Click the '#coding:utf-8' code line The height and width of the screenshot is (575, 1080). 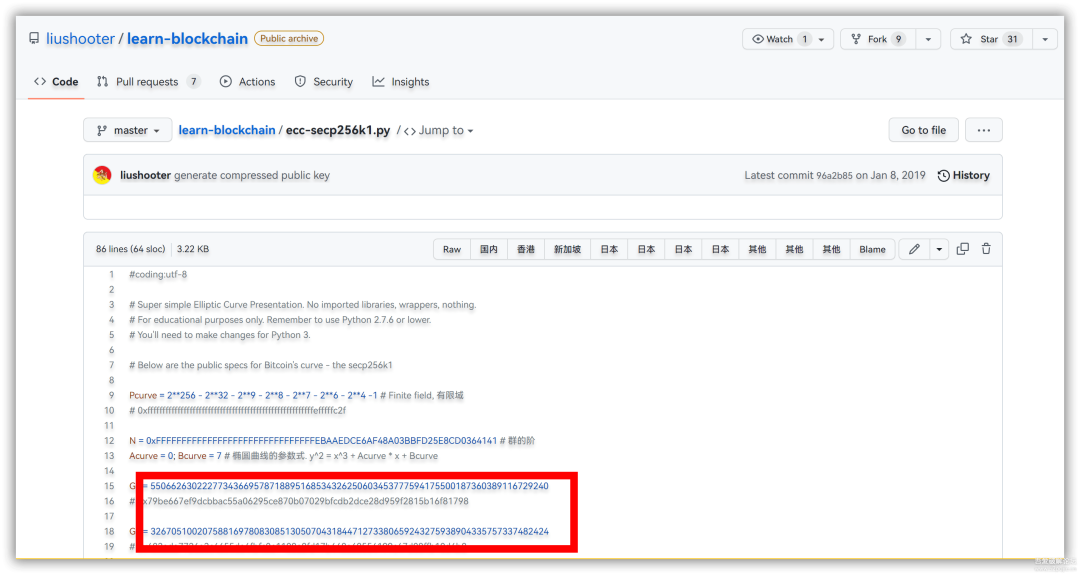158,274
